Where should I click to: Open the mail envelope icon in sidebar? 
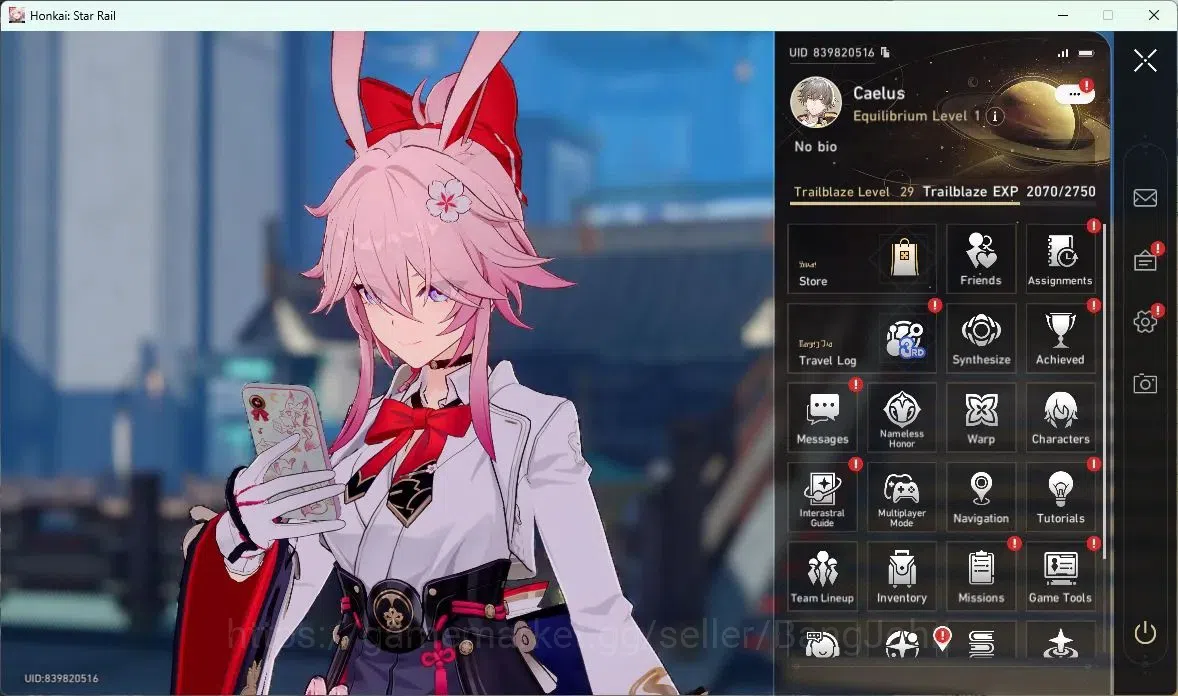point(1145,198)
